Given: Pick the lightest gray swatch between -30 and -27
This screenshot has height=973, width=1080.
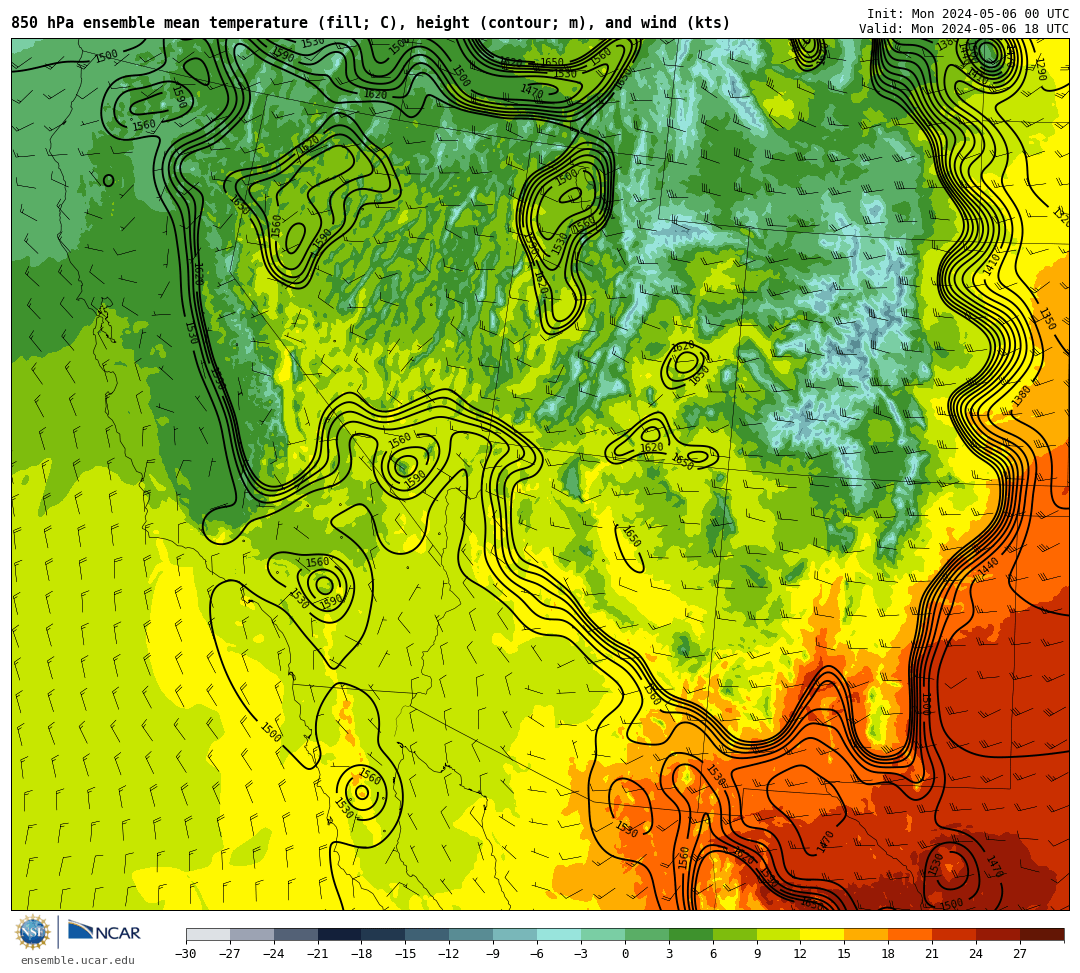Looking at the screenshot, I should pyautogui.click(x=208, y=934).
